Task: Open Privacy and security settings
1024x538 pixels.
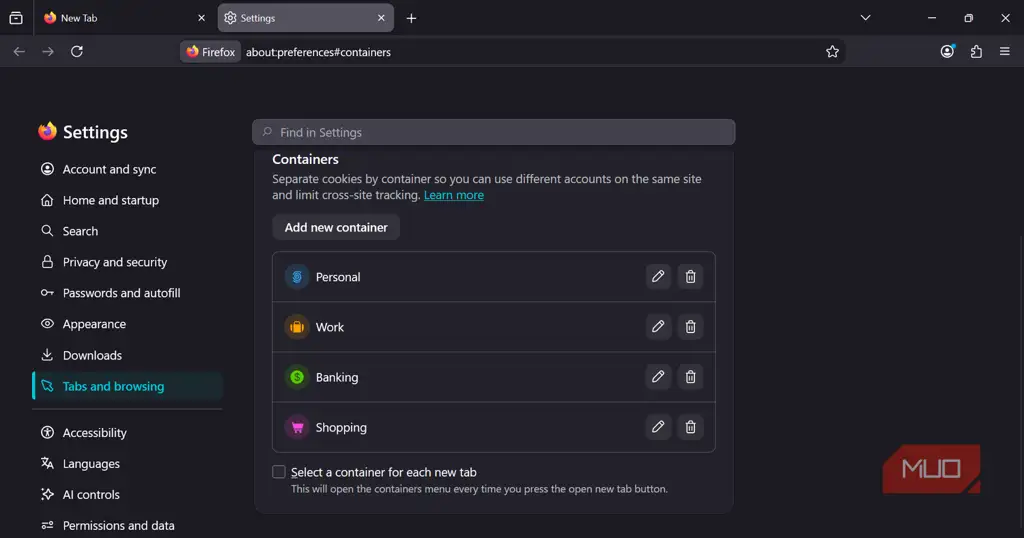Action: [115, 262]
